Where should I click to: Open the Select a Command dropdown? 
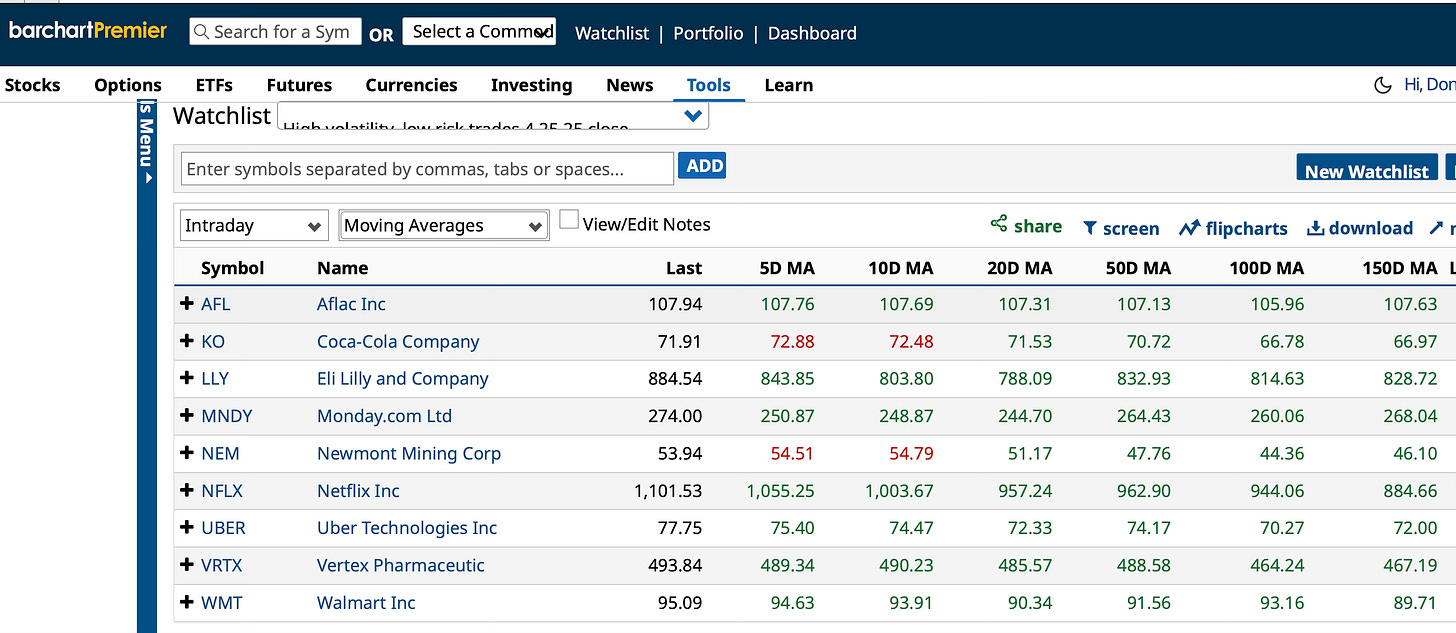click(x=479, y=31)
